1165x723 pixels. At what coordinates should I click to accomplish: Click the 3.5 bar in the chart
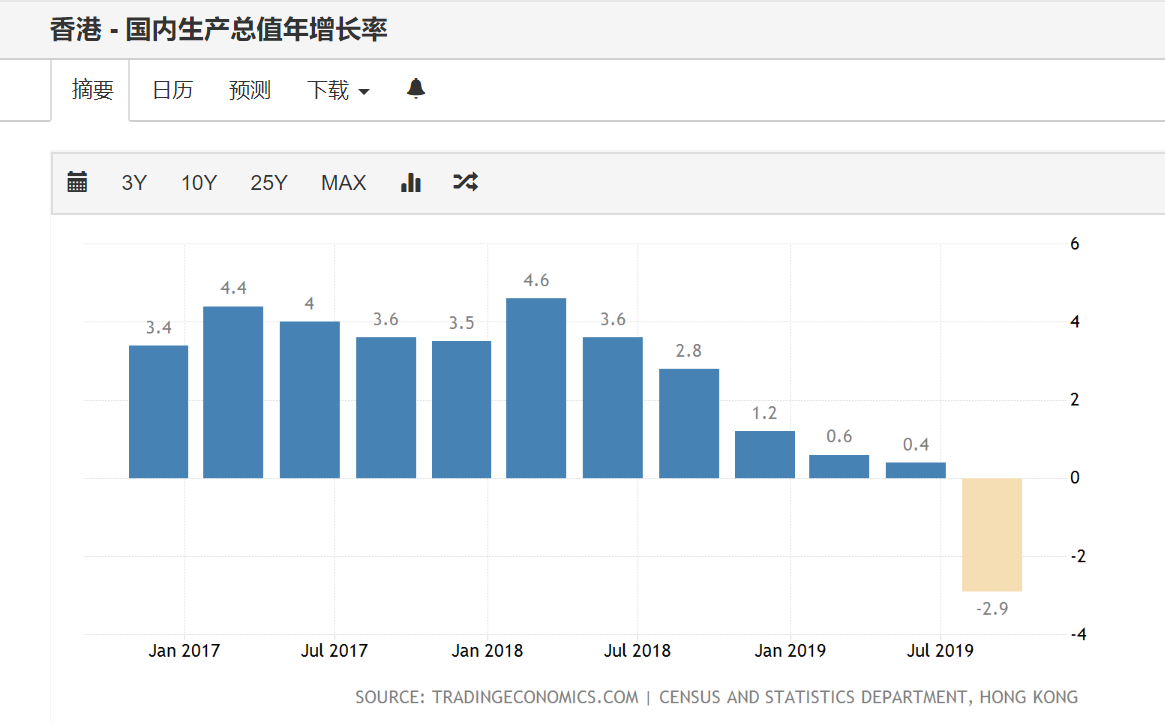pos(461,409)
